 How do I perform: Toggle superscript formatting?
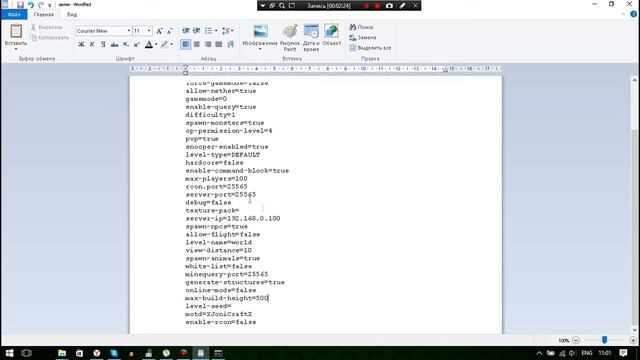click(x=137, y=44)
